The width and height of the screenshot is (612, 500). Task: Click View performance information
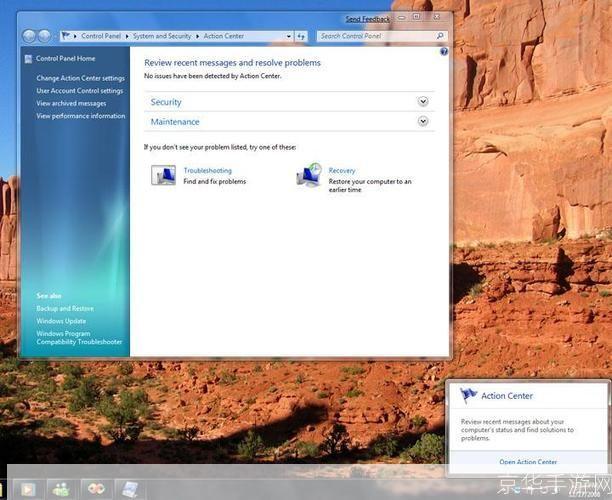click(x=81, y=116)
